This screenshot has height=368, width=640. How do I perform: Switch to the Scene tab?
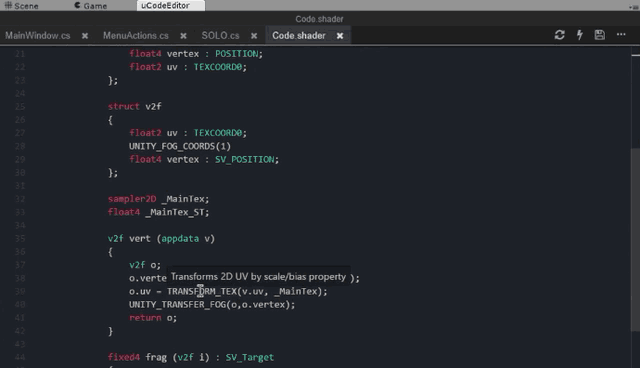click(21, 6)
